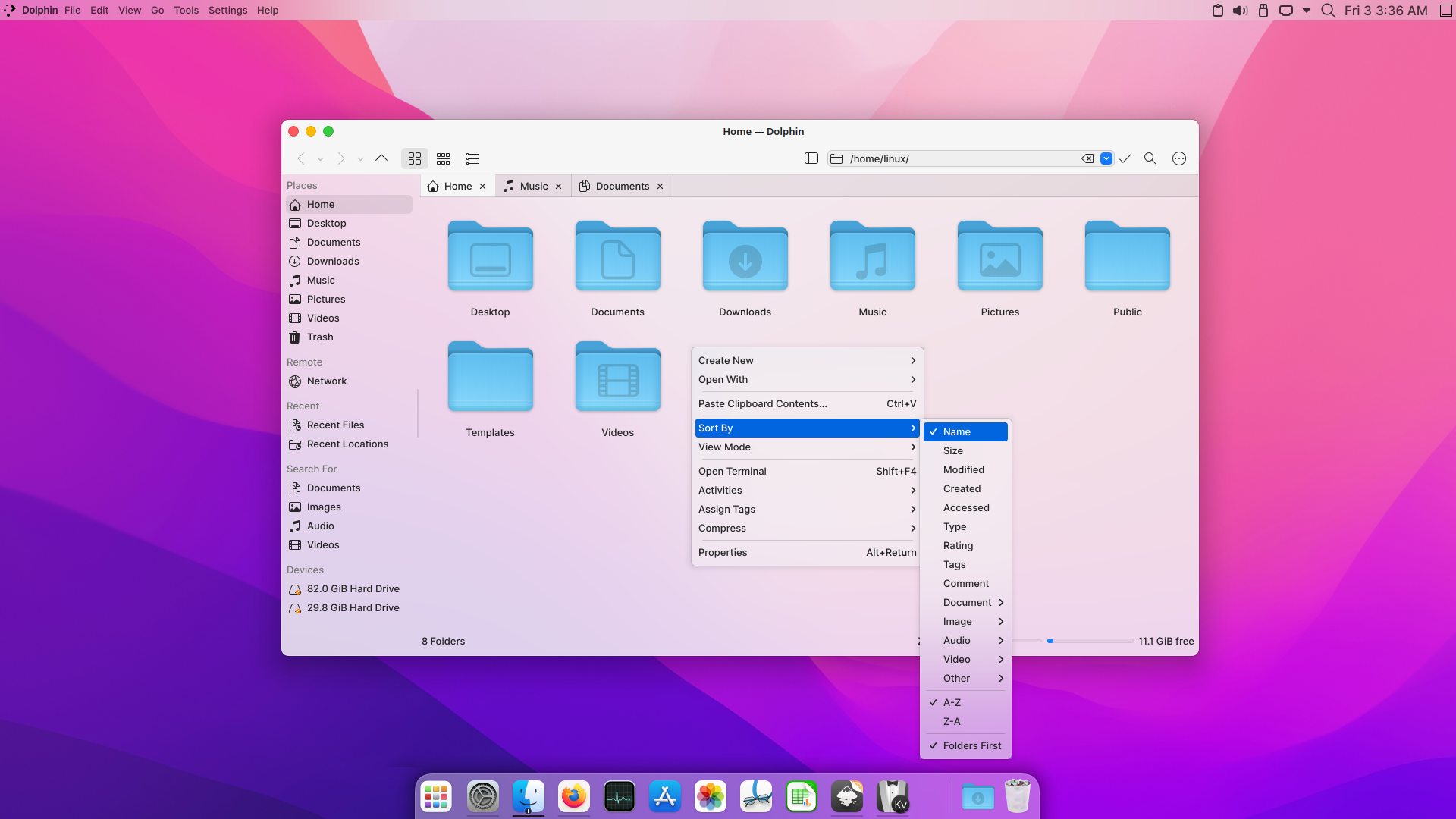The height and width of the screenshot is (819, 1456).
Task: Click the split view panel icon
Action: coord(811,158)
